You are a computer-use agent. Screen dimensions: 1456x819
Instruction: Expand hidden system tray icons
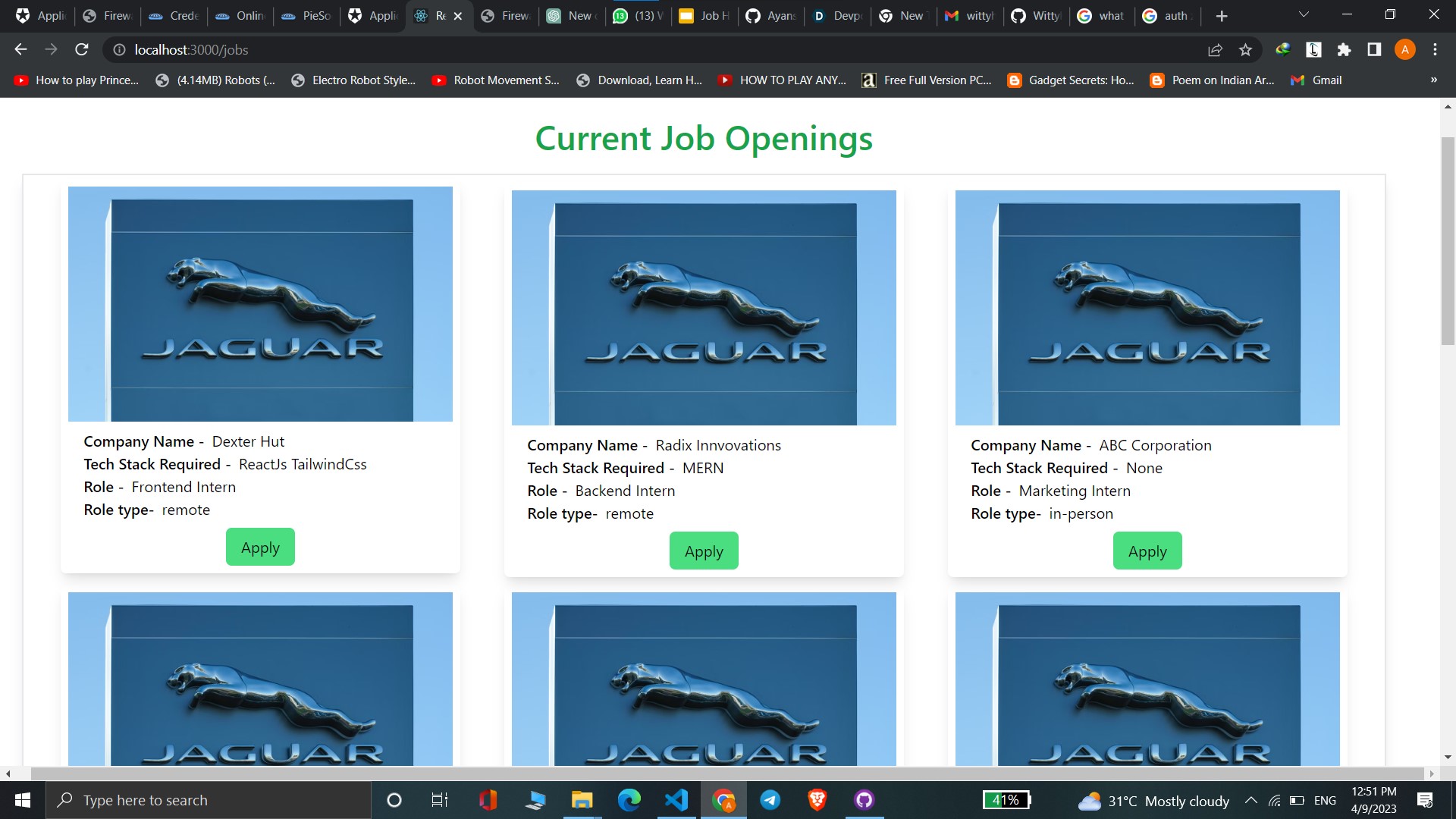(1251, 800)
